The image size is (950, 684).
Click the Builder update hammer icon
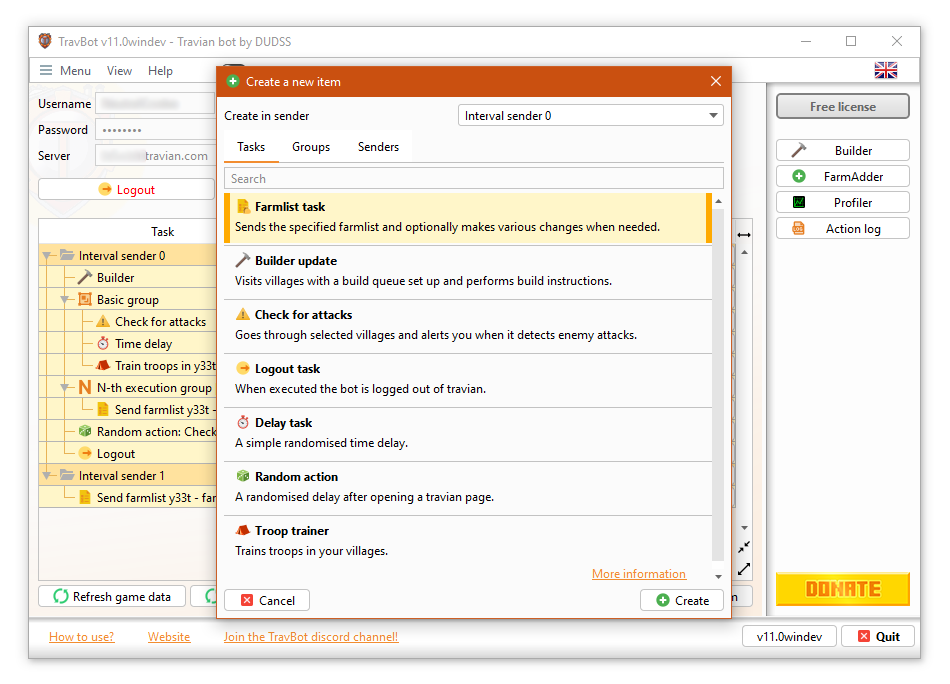tap(242, 261)
